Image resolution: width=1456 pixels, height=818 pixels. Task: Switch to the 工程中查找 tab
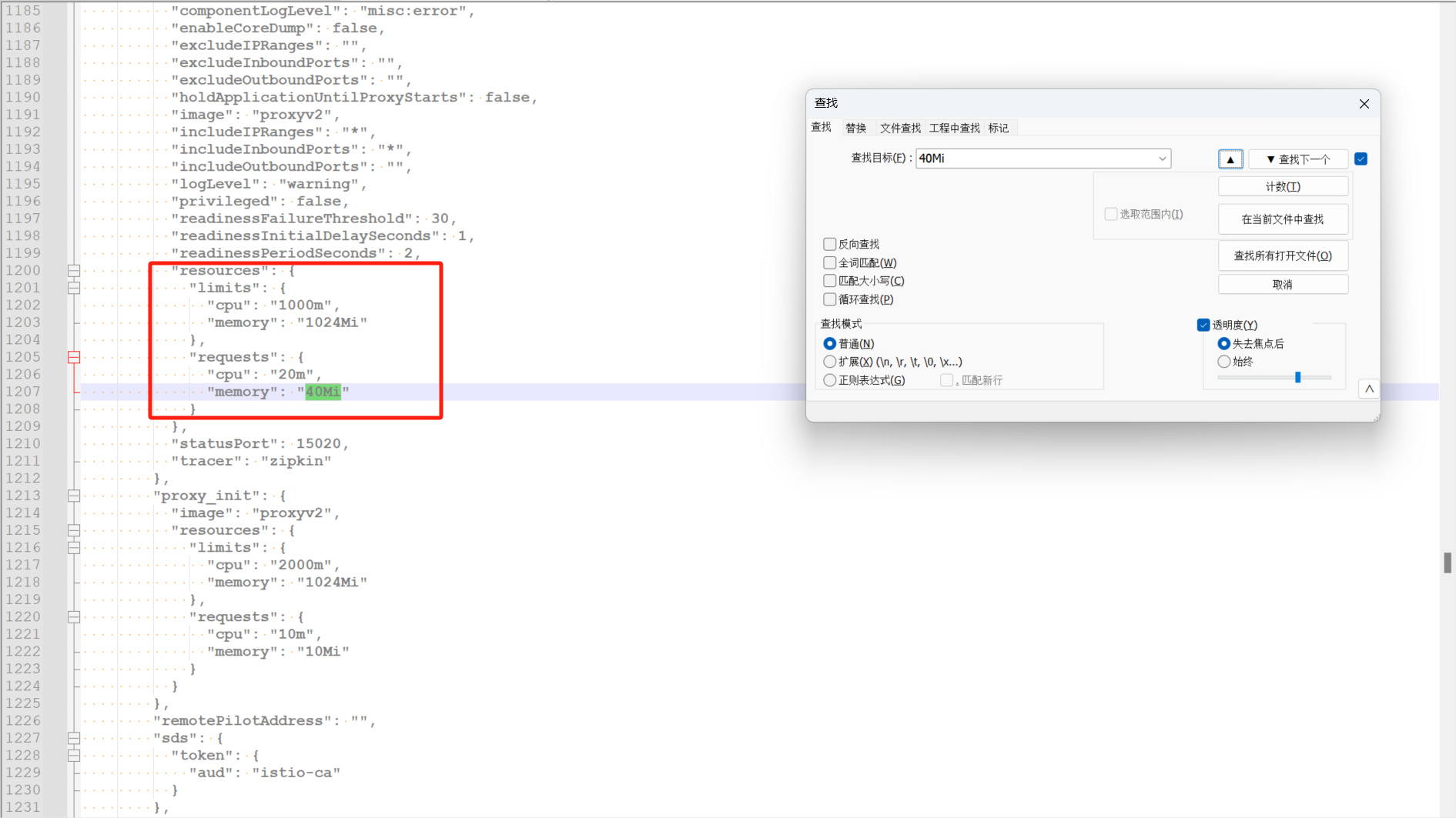point(954,128)
